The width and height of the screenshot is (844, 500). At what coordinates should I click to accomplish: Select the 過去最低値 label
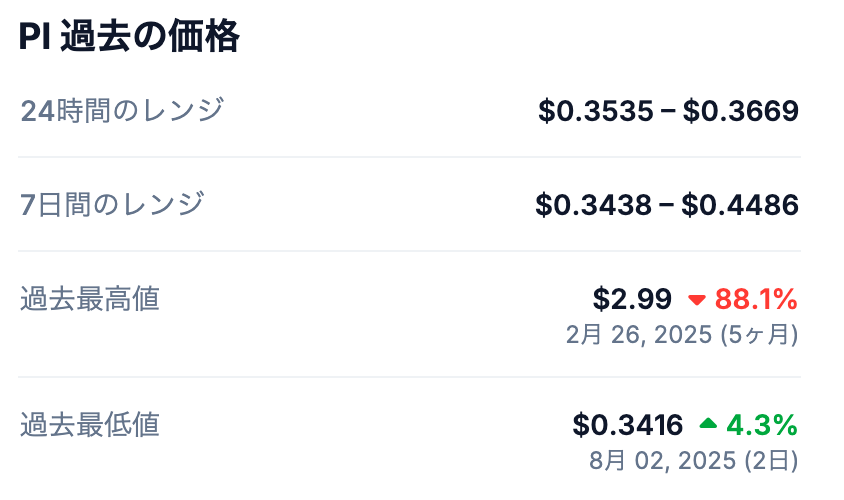(90, 425)
